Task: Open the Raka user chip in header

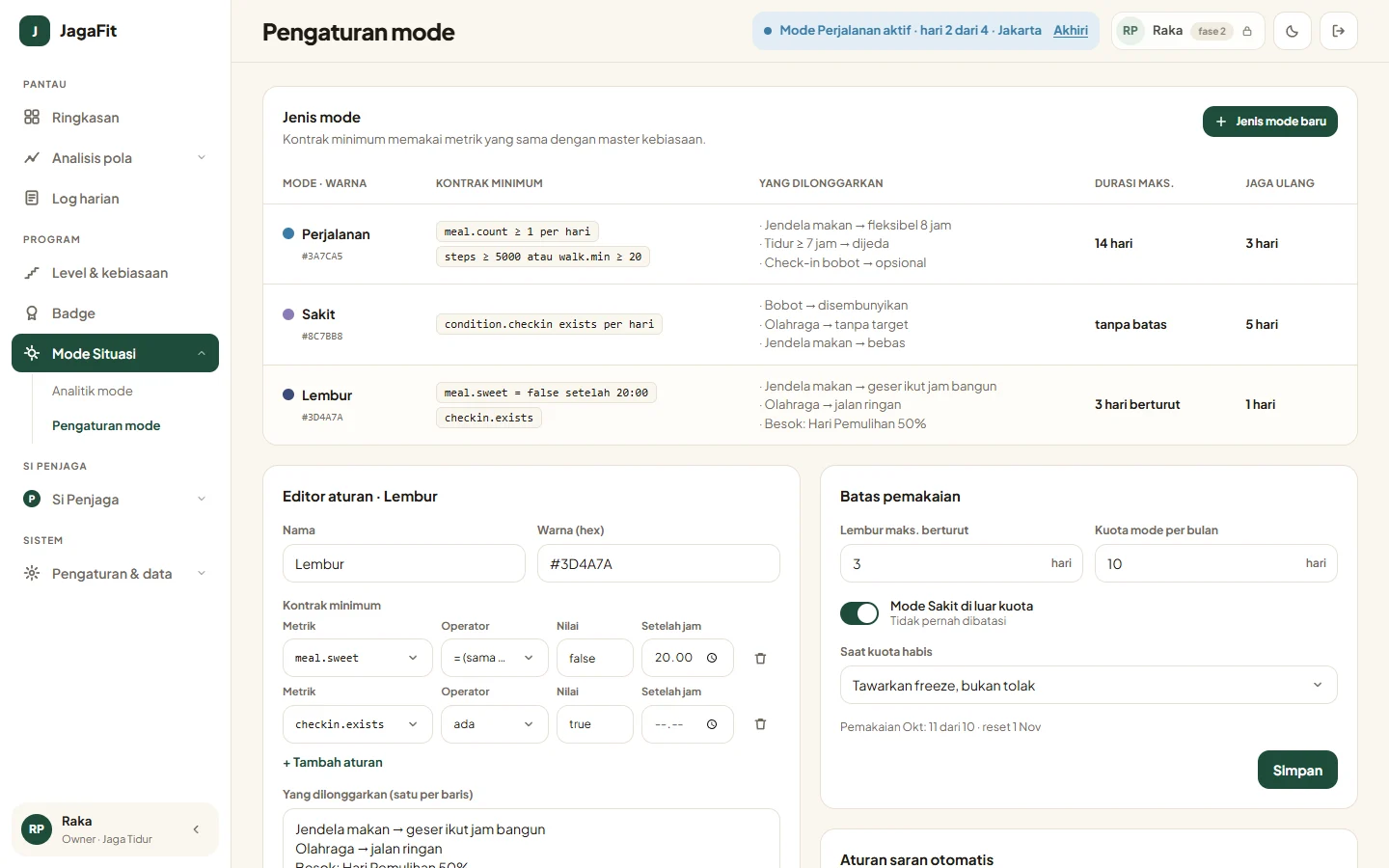Action: click(1188, 31)
